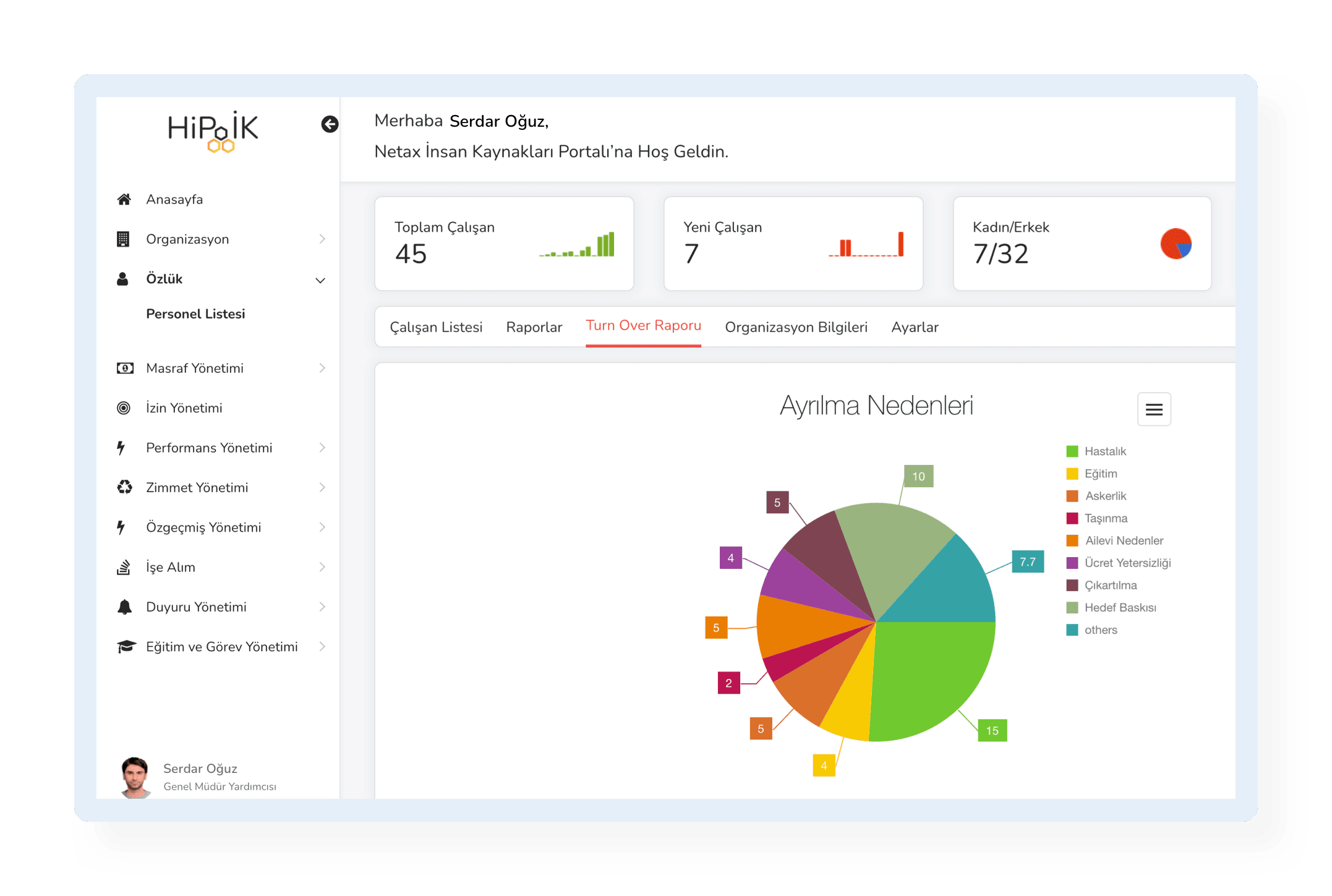Image resolution: width=1332 pixels, height=896 pixels.
Task: Click the teal pie slice labeled 7.7
Action: click(946, 587)
